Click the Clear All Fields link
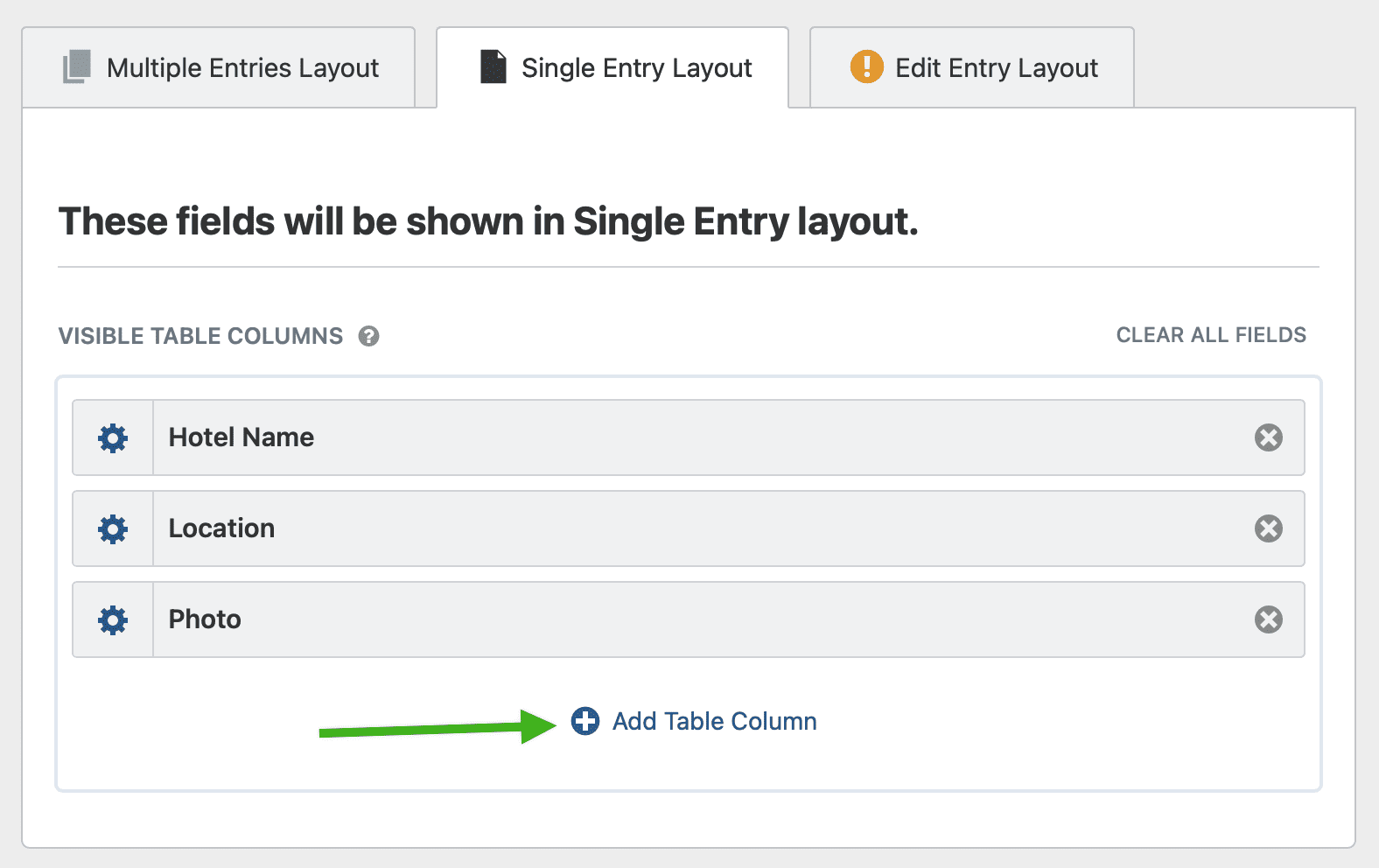 (x=1210, y=335)
